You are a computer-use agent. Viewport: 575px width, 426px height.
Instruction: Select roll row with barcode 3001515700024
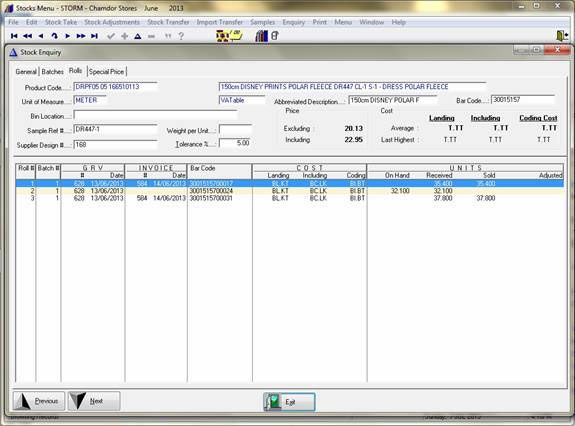(x=290, y=191)
